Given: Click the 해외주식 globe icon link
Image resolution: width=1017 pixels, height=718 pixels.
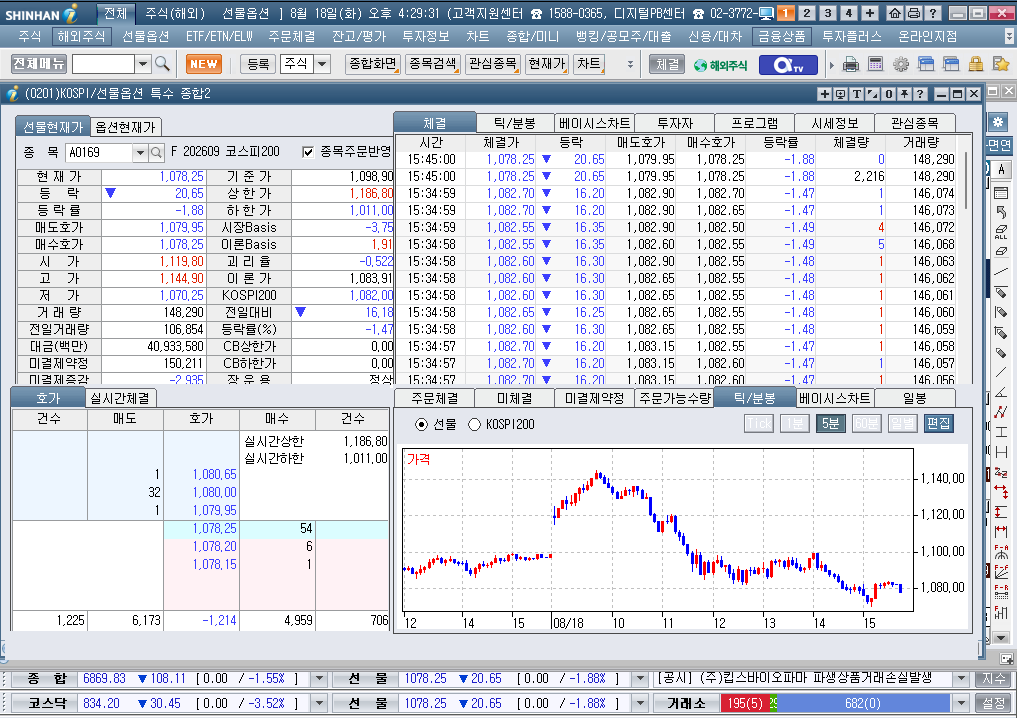Looking at the screenshot, I should (720, 65).
